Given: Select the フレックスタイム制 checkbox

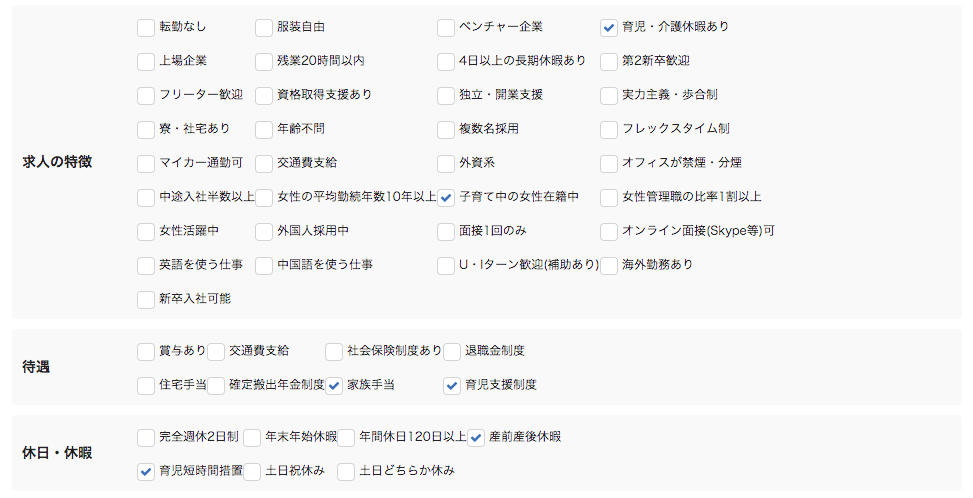Looking at the screenshot, I should tap(609, 130).
